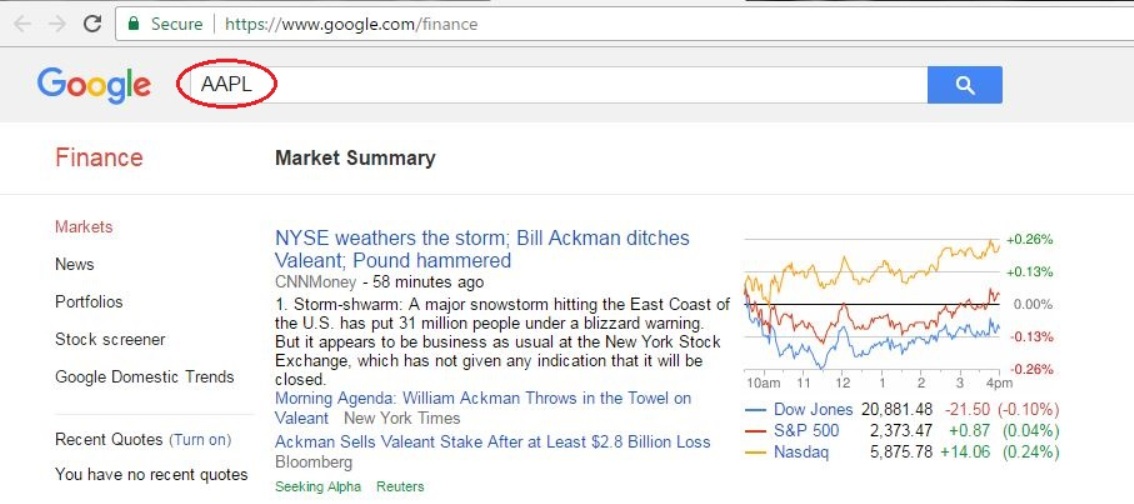Open Stock screener
This screenshot has height=504, width=1134.
point(110,340)
